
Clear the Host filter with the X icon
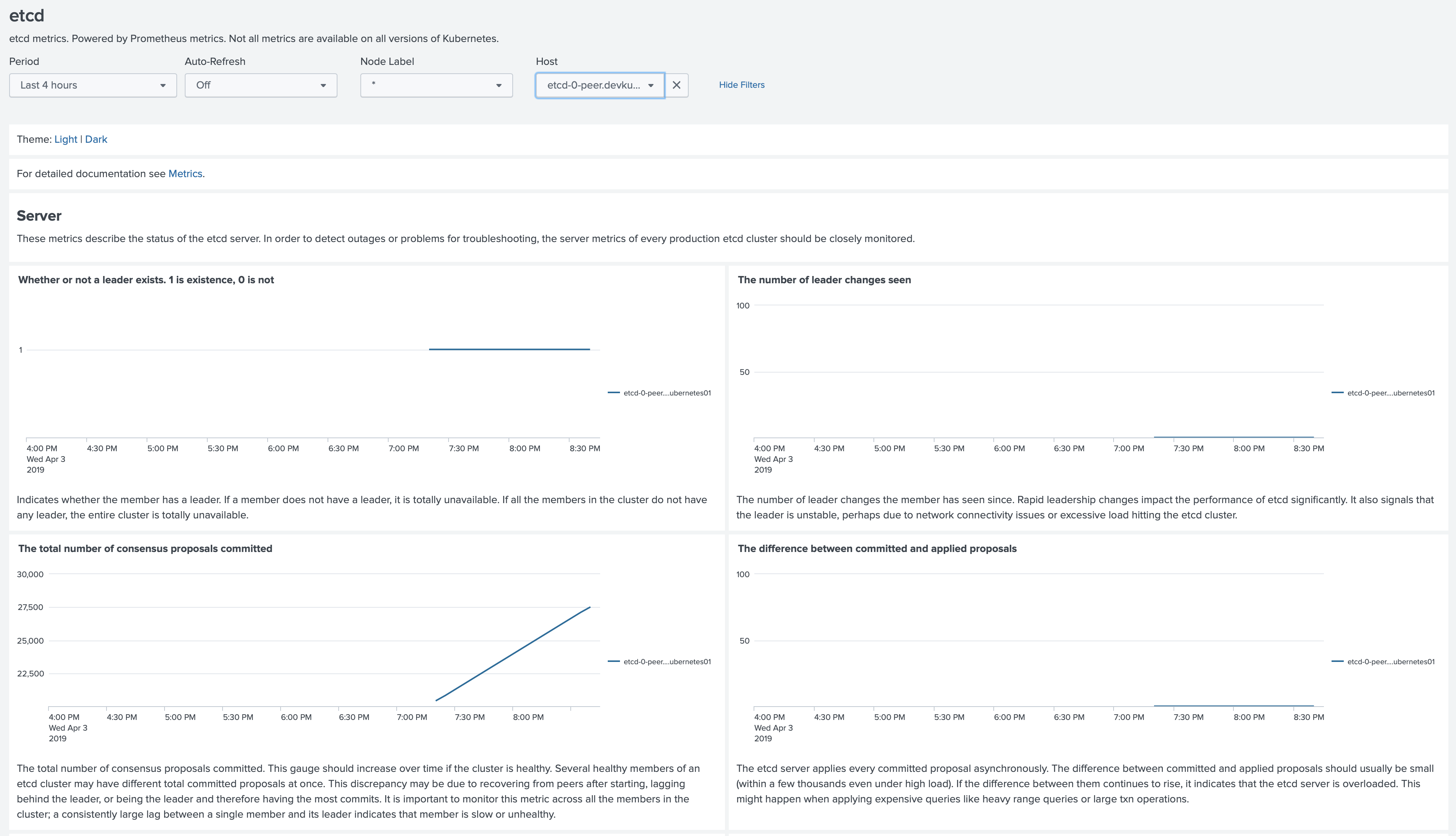coord(676,85)
